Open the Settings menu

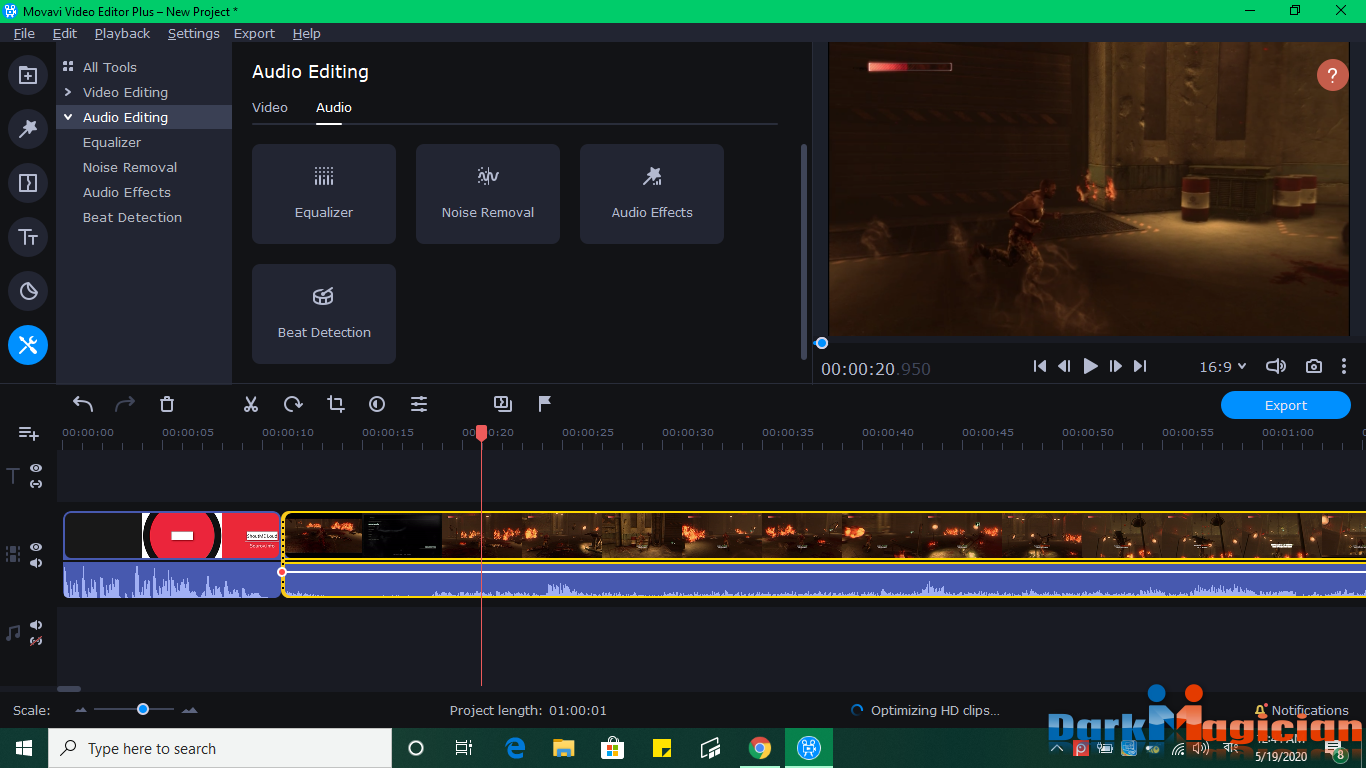tap(194, 33)
